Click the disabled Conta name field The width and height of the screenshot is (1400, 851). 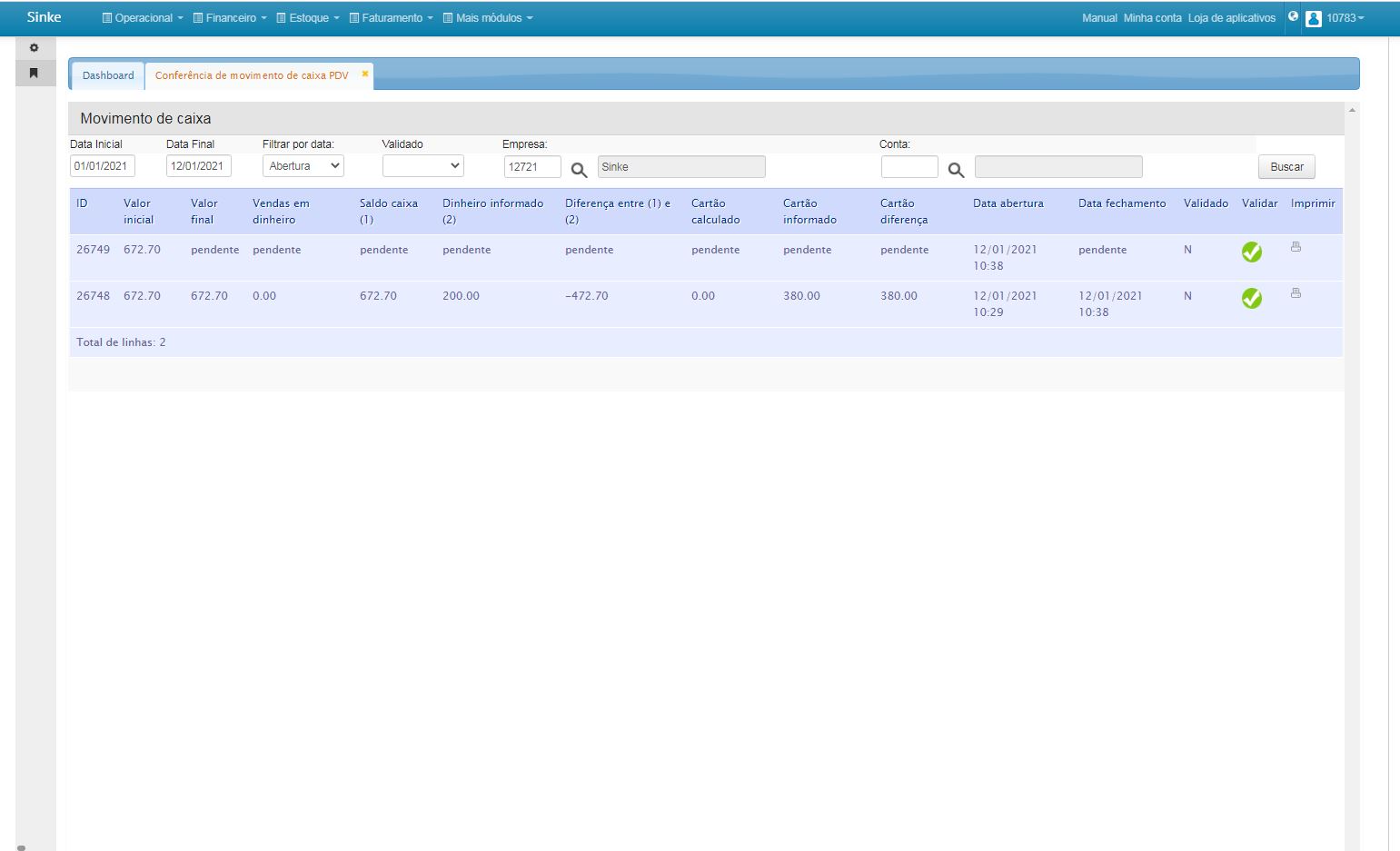[1058, 166]
